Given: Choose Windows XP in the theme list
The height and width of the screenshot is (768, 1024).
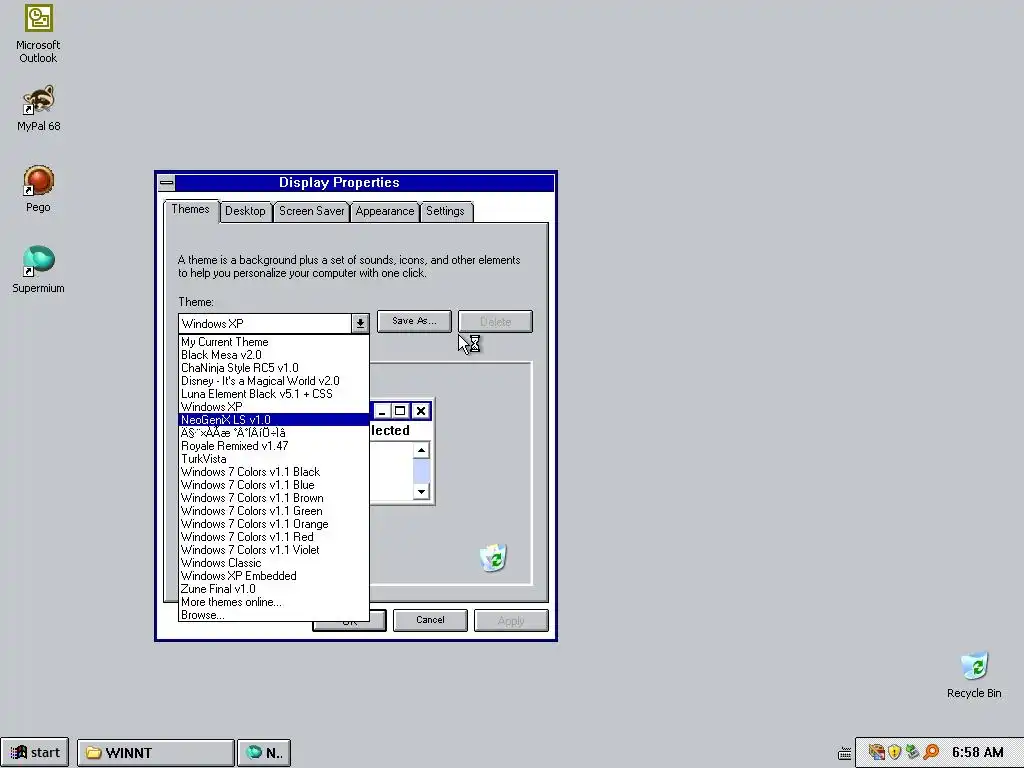Looking at the screenshot, I should pos(274,407).
